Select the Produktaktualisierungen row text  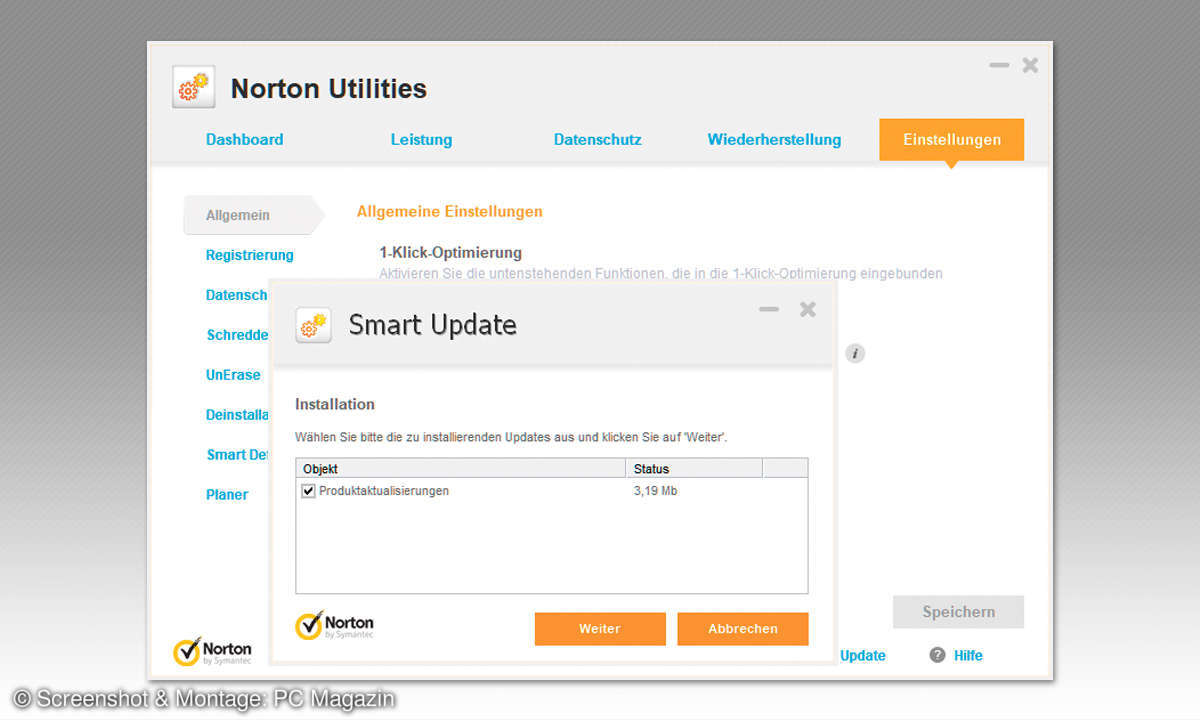(384, 491)
